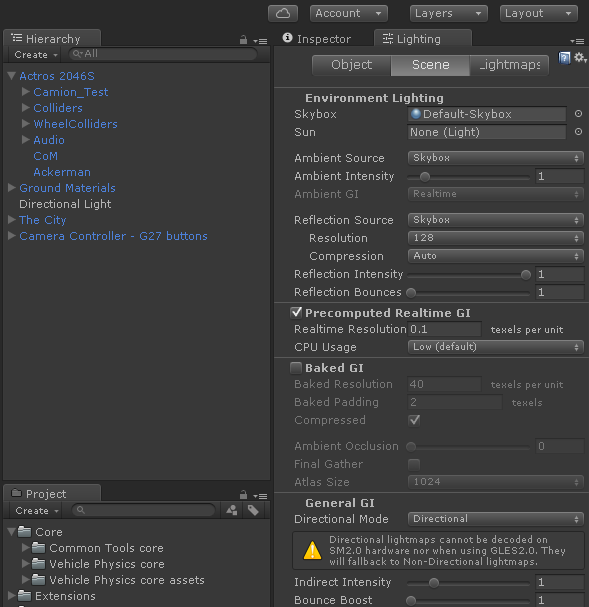Adjust the Ambient Intensity slider handle
This screenshot has width=589, height=607.
(x=425, y=177)
